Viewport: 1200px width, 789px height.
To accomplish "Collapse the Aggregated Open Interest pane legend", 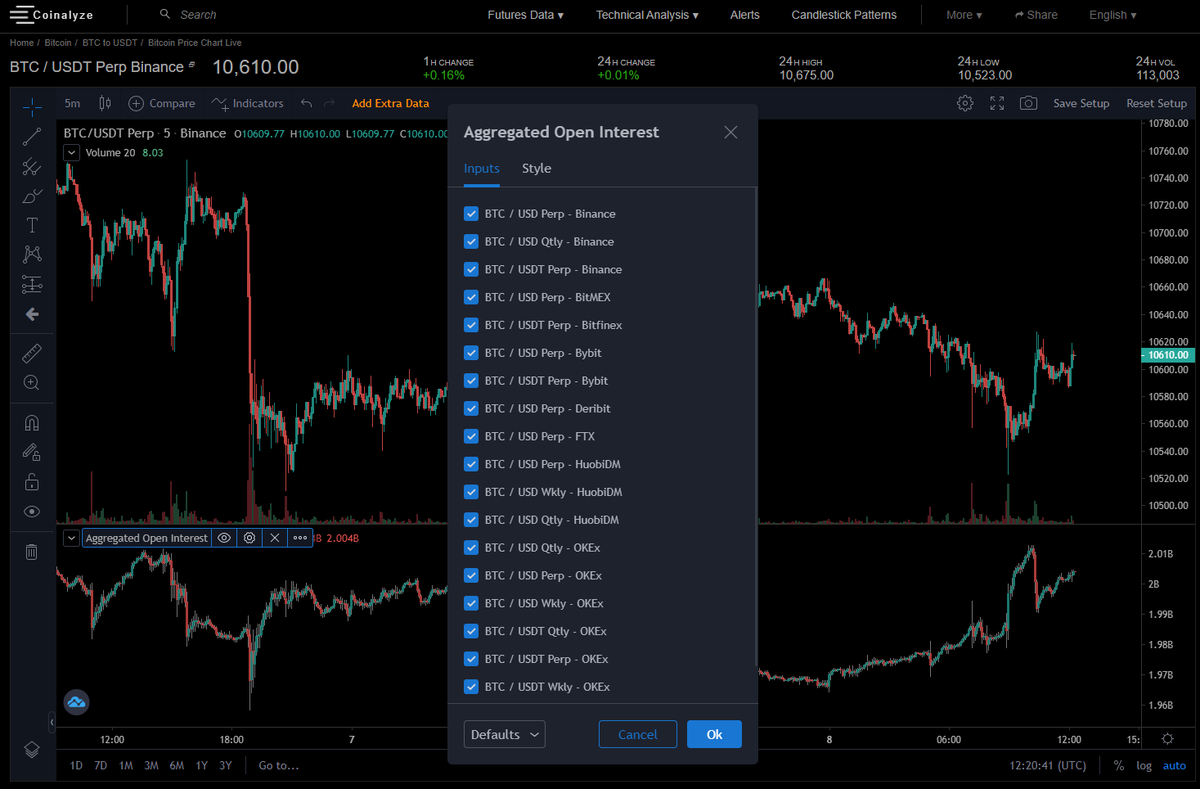I will pos(71,538).
